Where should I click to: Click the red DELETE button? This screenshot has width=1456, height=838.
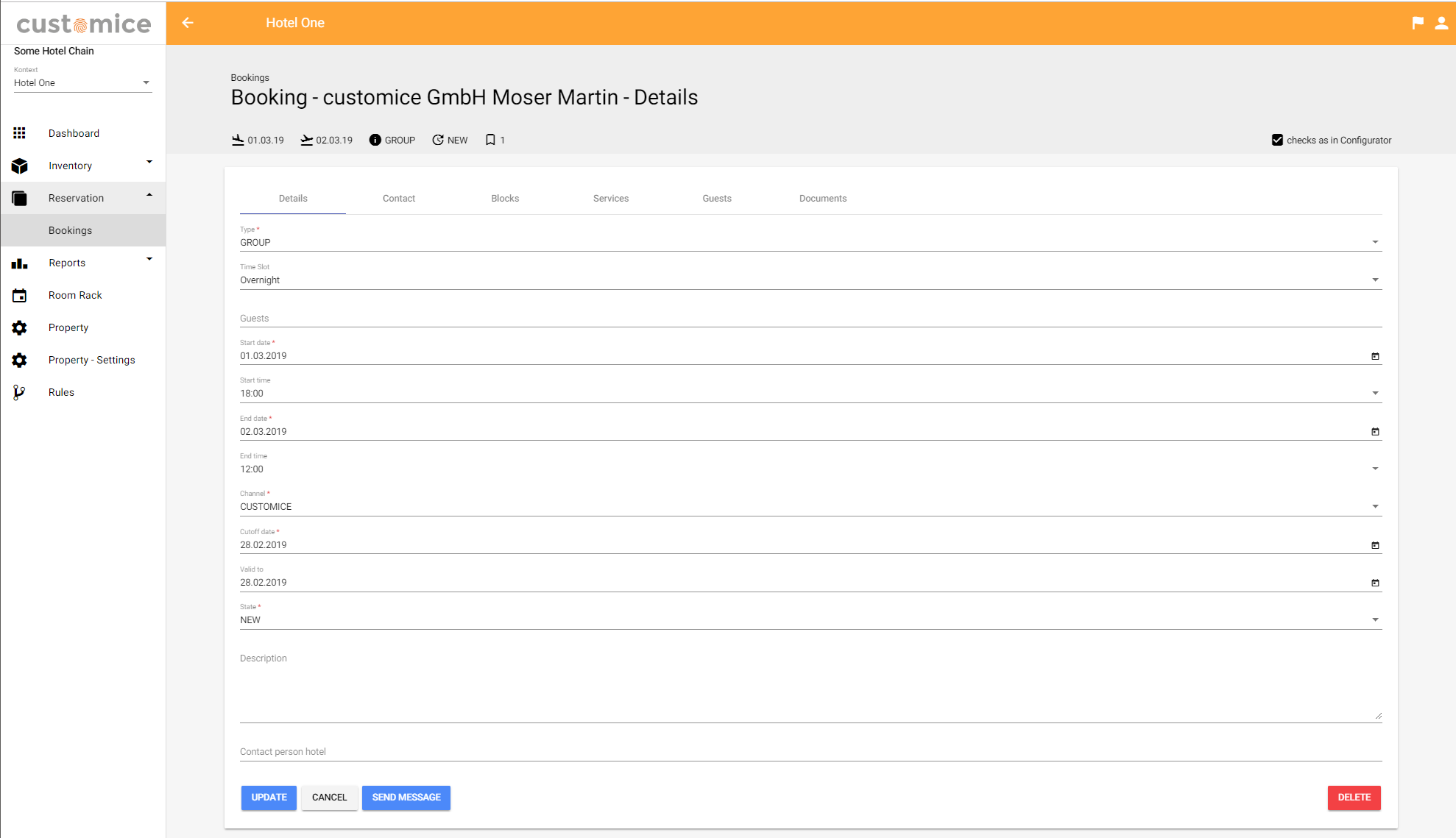point(1354,798)
